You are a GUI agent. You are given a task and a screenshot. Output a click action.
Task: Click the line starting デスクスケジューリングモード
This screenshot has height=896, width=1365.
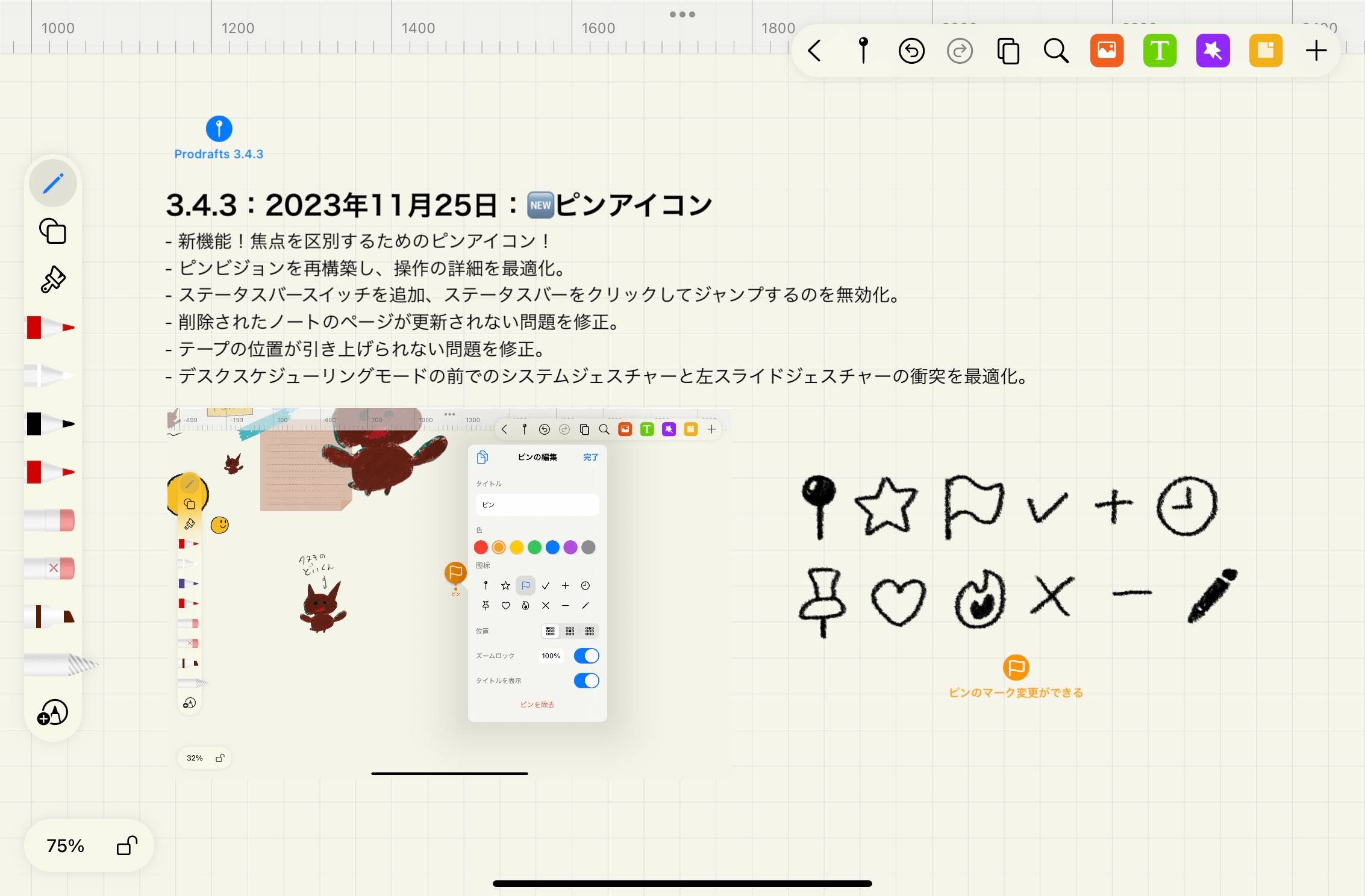pos(597,376)
